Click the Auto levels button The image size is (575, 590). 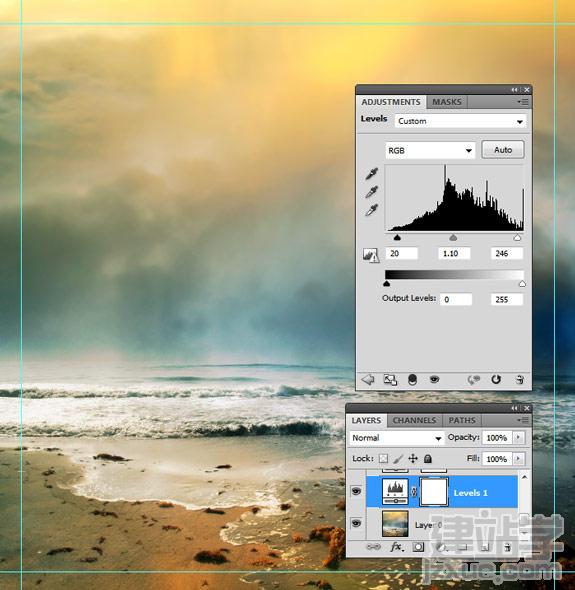(503, 150)
